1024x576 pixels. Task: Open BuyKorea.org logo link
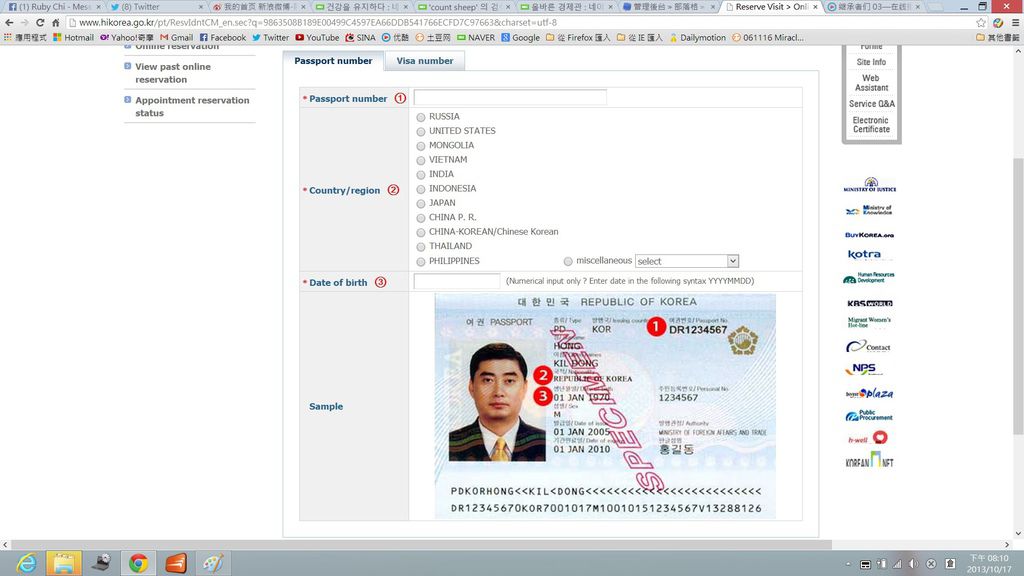click(x=869, y=234)
